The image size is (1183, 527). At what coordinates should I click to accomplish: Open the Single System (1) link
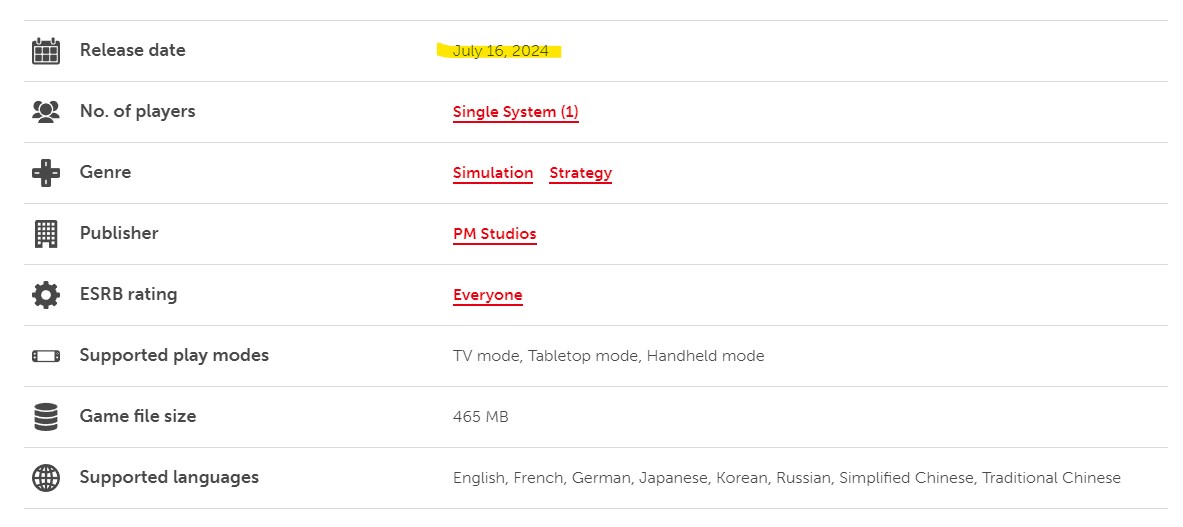point(515,112)
